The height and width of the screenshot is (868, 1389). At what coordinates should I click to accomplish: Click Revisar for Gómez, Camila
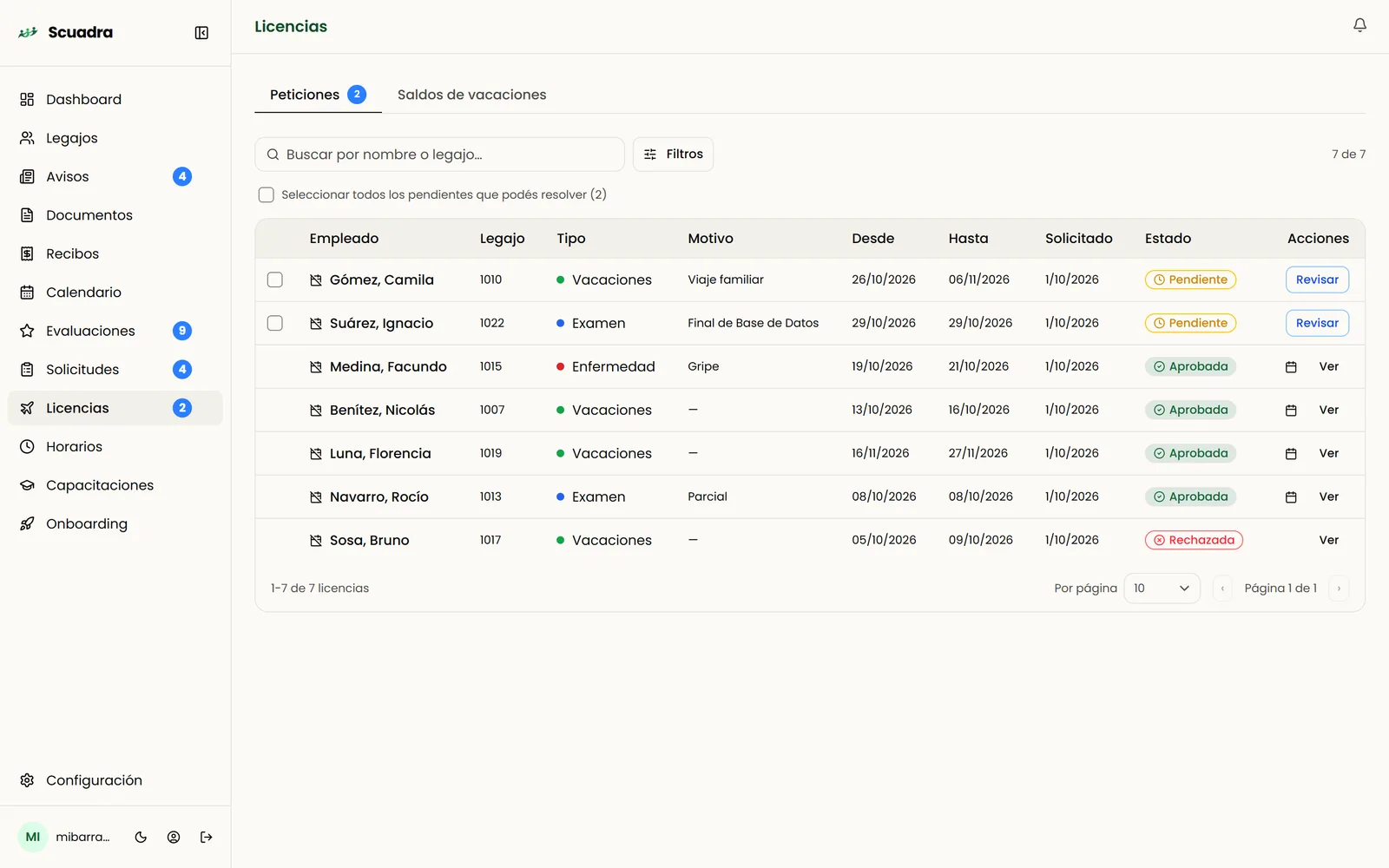[1317, 279]
